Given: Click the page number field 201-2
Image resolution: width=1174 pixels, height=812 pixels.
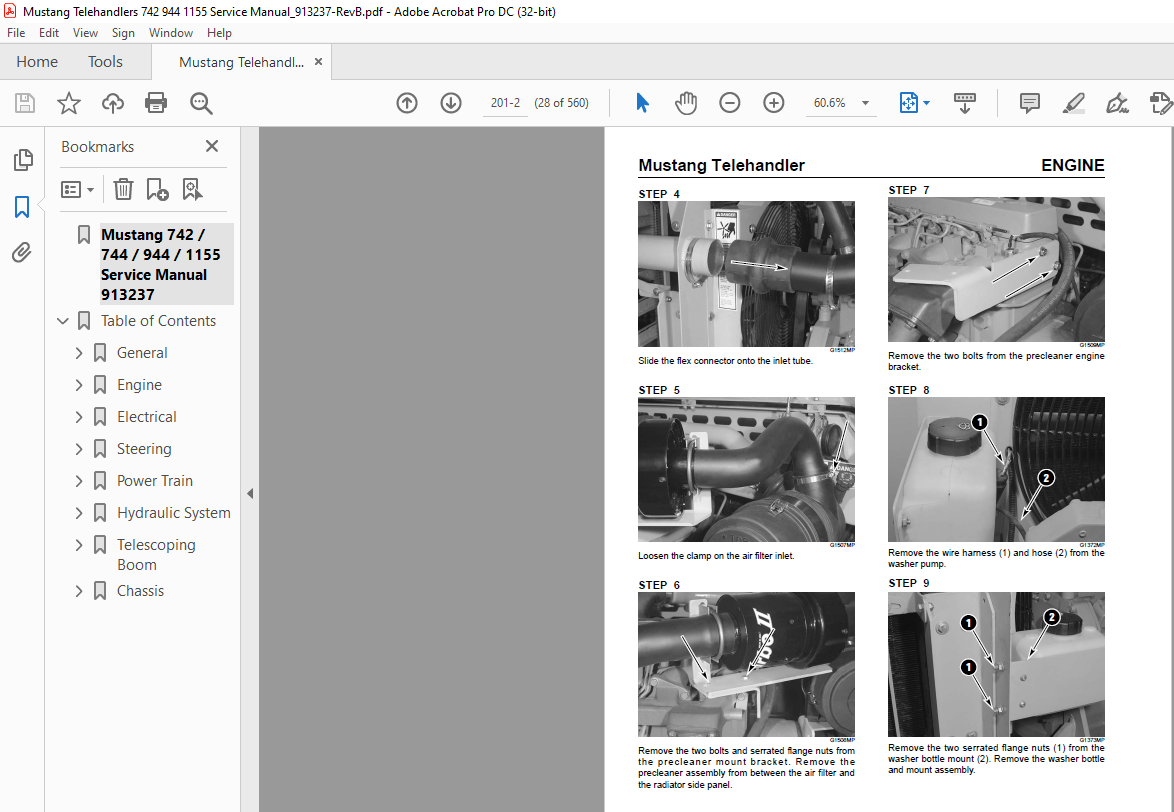Looking at the screenshot, I should (505, 103).
